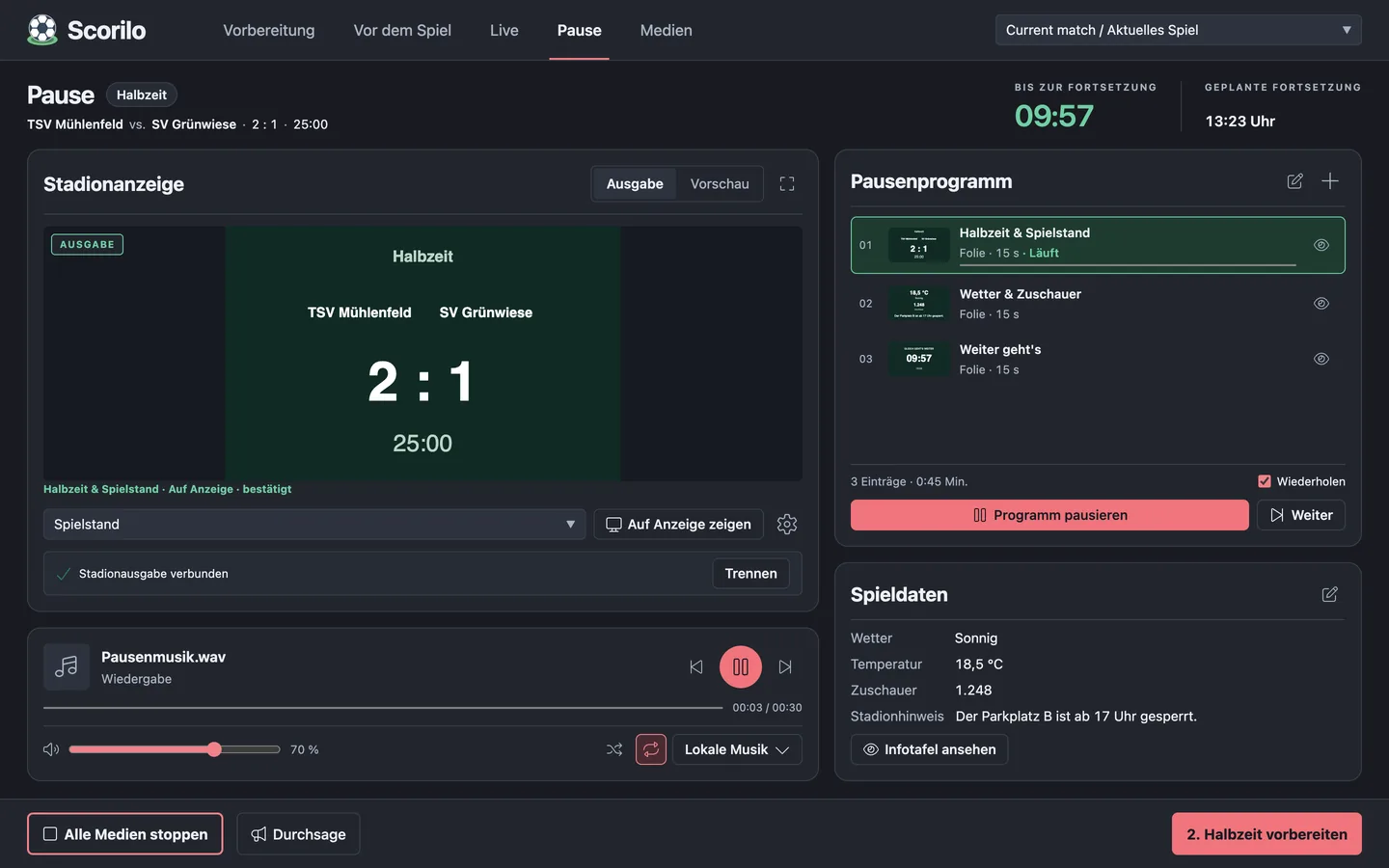Viewport: 1389px width, 868px height.
Task: Disconnect stadium output with Trennen
Action: point(751,574)
